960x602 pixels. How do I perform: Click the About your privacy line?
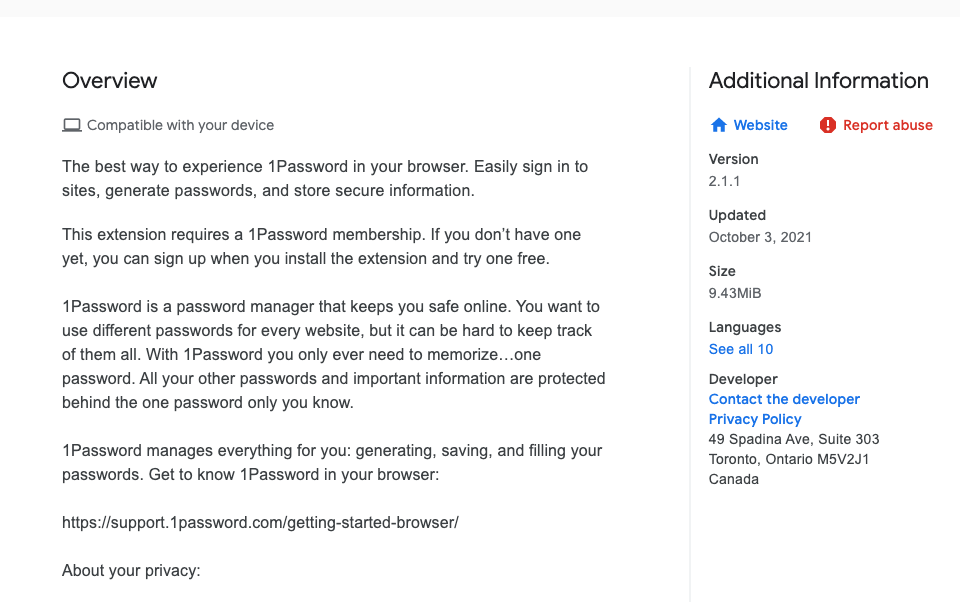click(131, 570)
